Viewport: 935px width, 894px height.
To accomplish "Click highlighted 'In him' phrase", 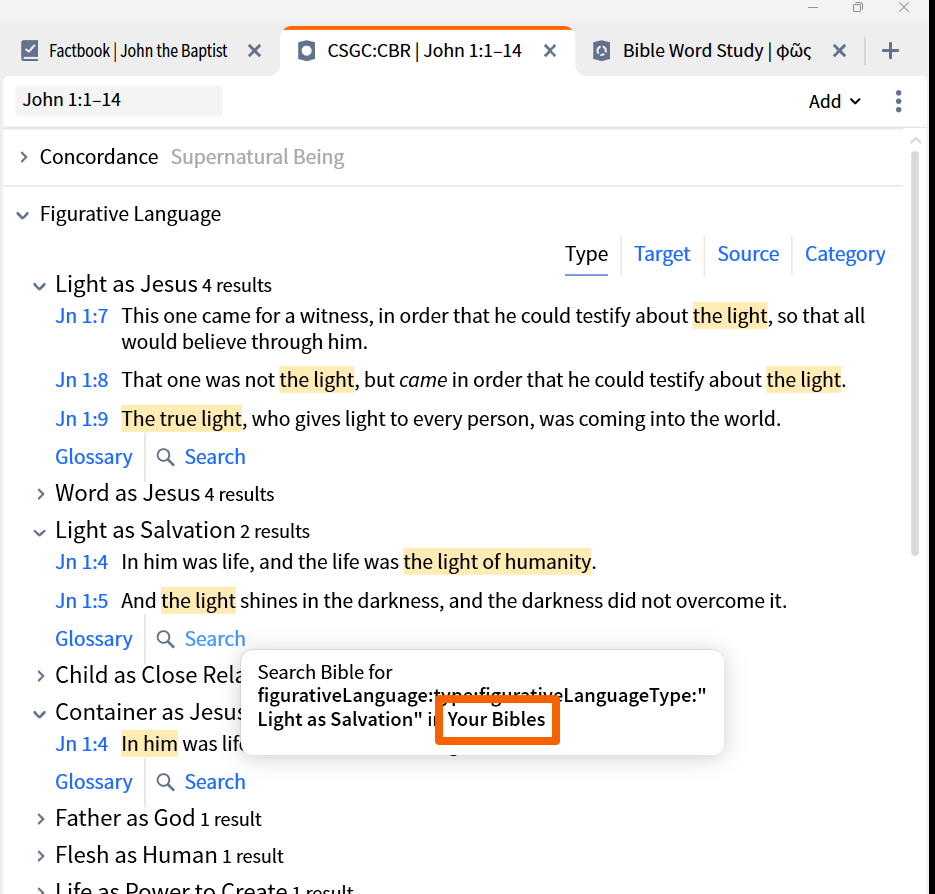I will (x=149, y=744).
